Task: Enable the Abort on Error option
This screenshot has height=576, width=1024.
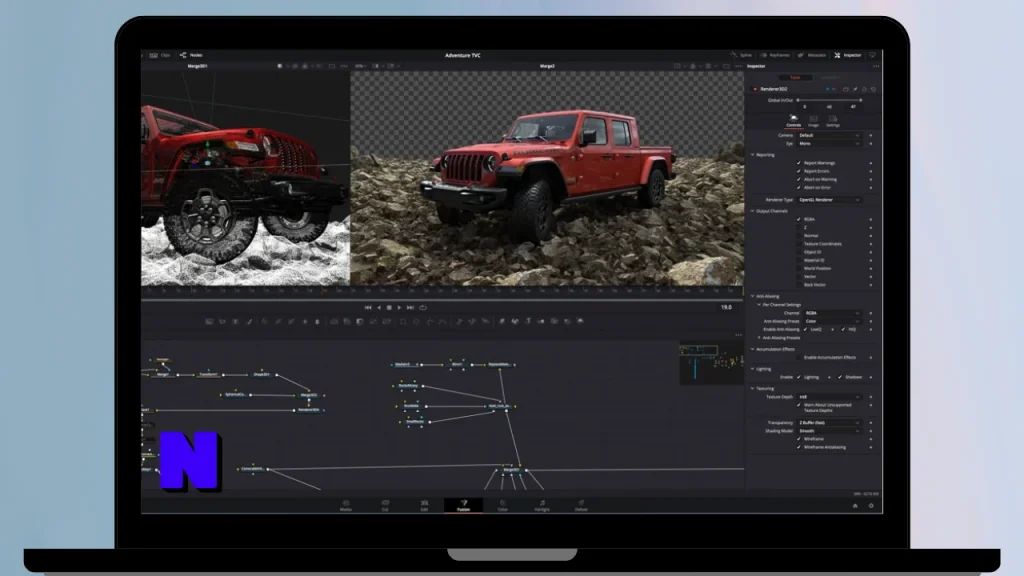Action: pyautogui.click(x=798, y=187)
